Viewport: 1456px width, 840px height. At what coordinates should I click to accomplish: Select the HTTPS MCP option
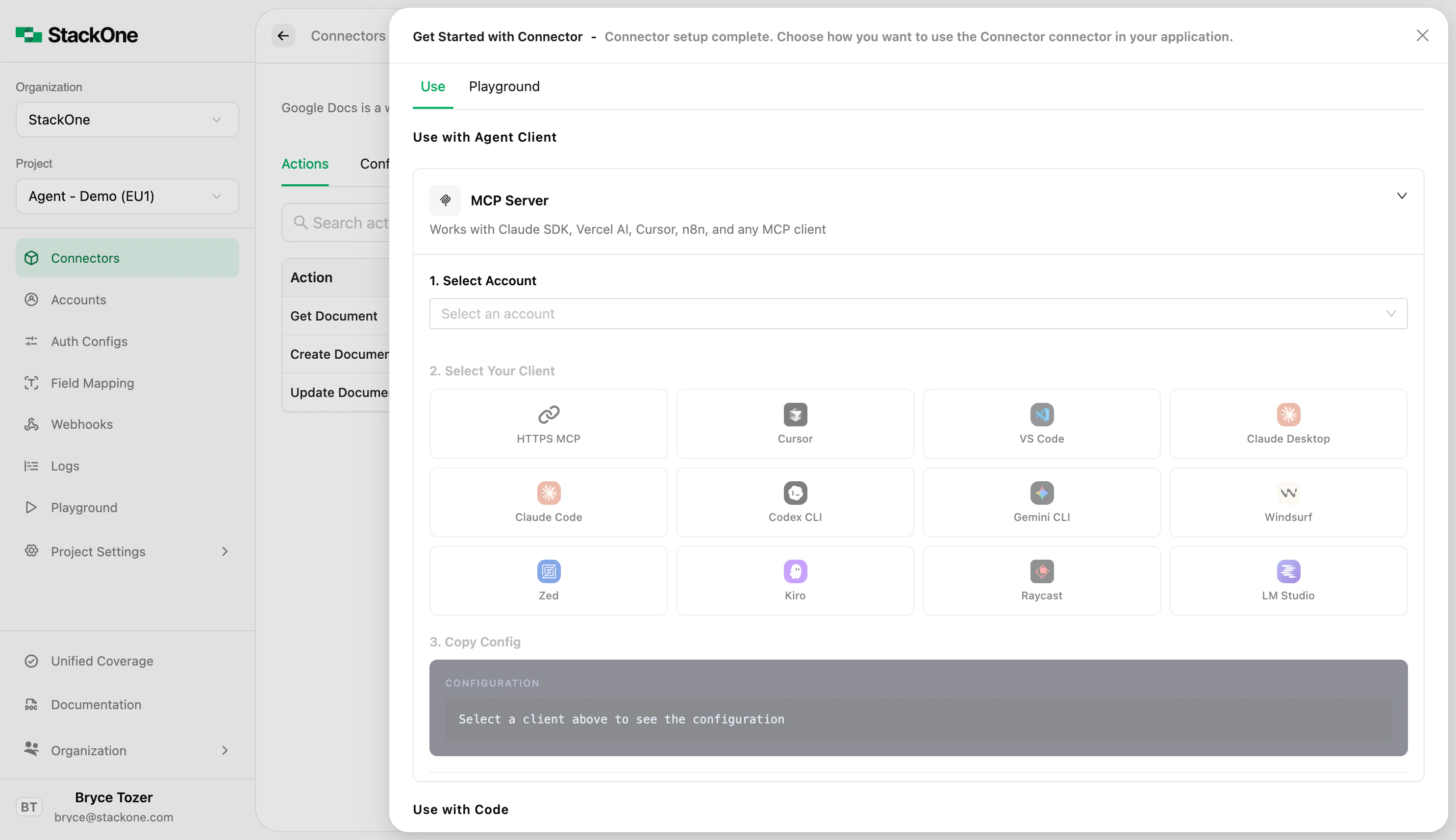tap(548, 423)
